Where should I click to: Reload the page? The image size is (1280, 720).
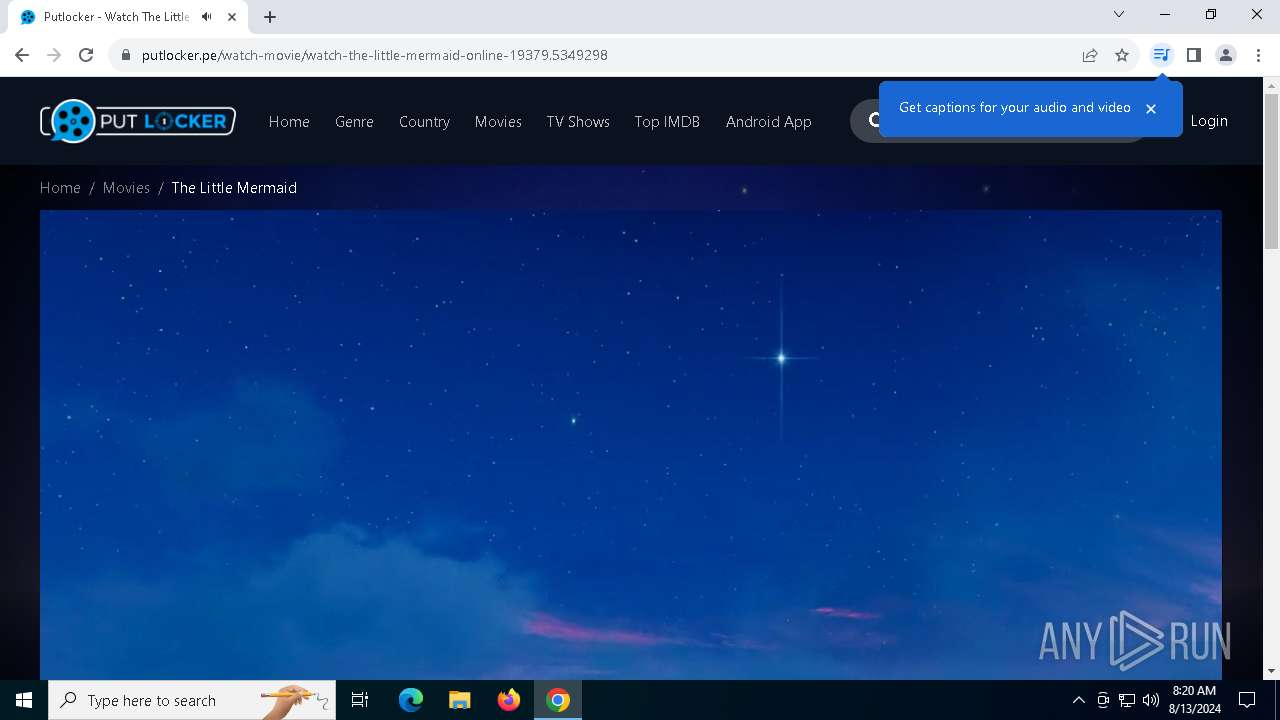(86, 55)
